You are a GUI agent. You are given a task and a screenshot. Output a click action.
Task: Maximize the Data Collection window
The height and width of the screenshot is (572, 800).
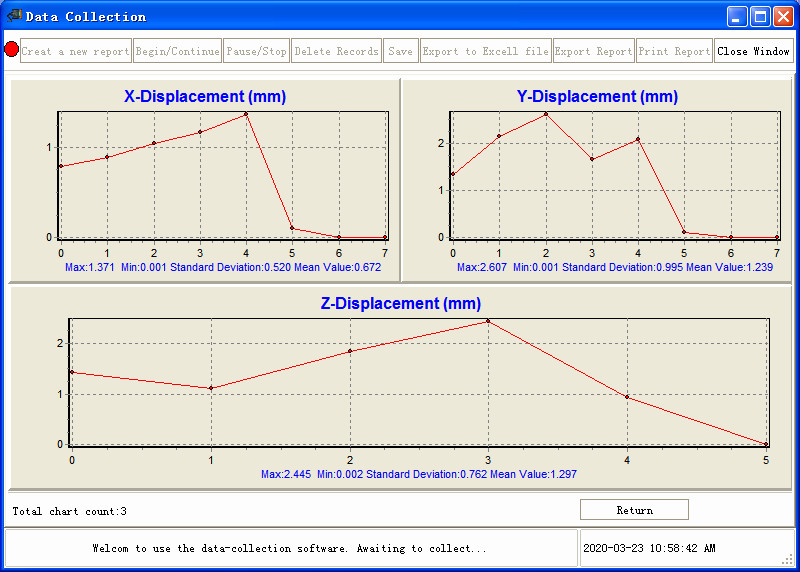[x=759, y=16]
